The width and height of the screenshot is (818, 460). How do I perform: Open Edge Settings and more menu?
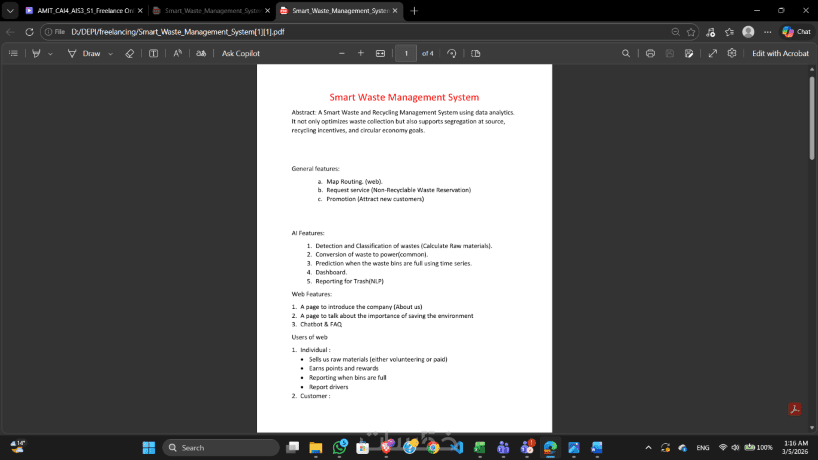coord(767,32)
